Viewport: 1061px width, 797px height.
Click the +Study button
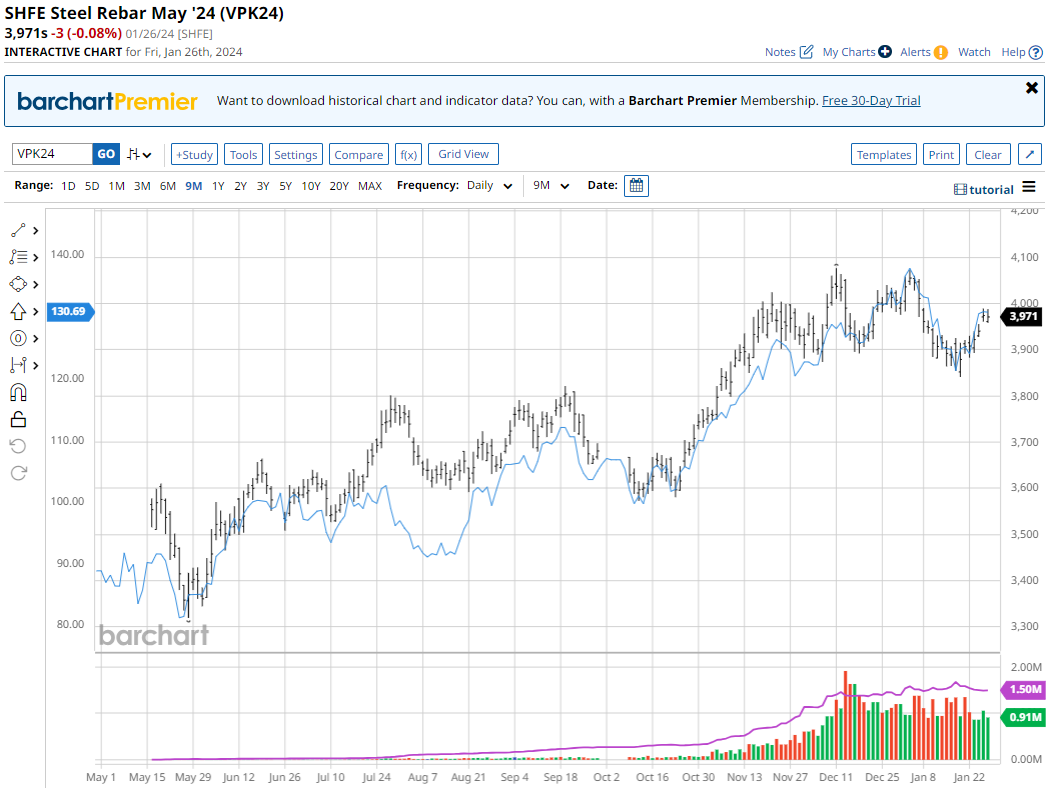194,154
